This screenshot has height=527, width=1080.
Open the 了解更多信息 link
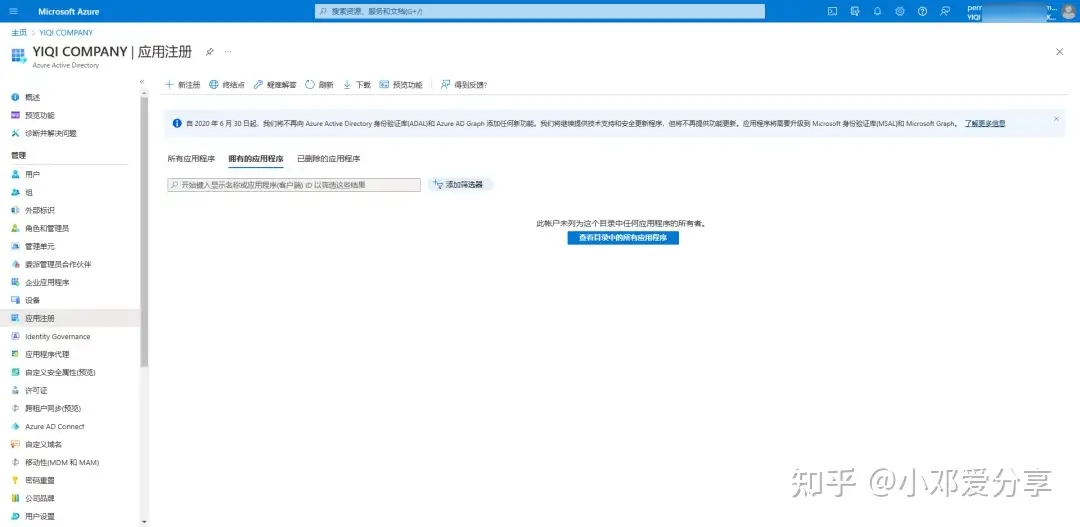pos(985,123)
